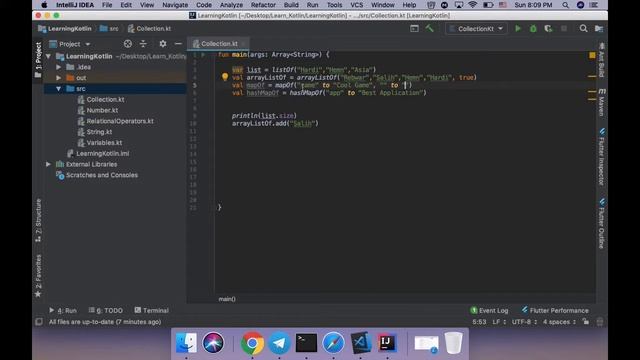
Task: Collapse all in Project panel
Action: coord(143,44)
